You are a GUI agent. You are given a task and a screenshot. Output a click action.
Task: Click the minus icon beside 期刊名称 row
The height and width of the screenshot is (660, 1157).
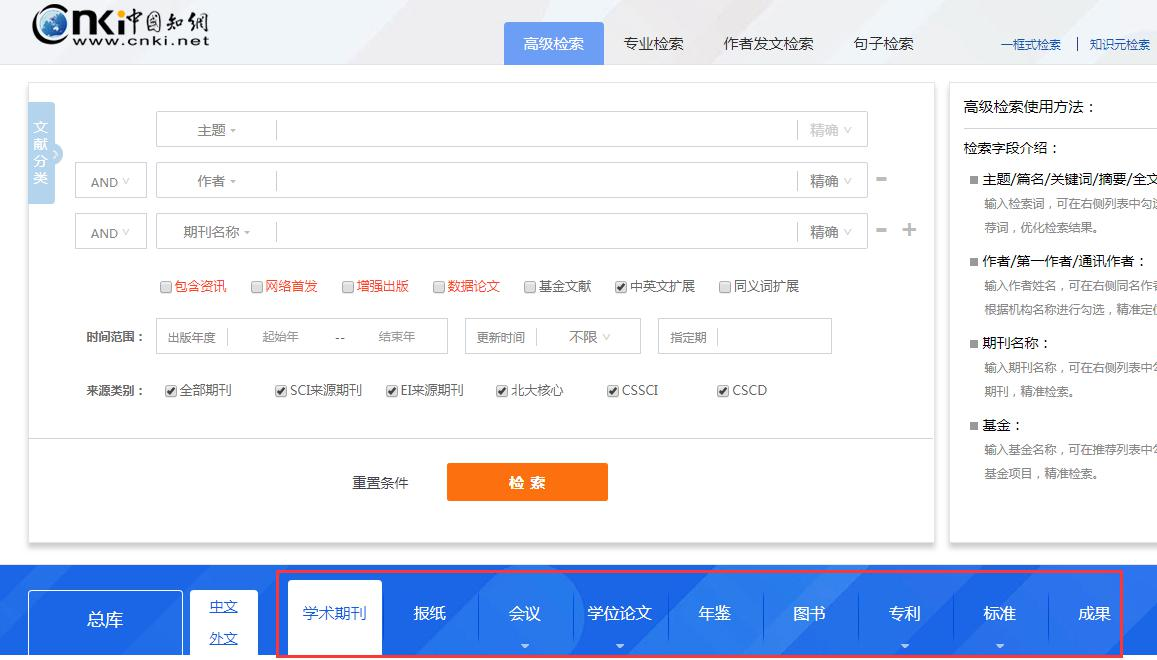click(x=880, y=229)
